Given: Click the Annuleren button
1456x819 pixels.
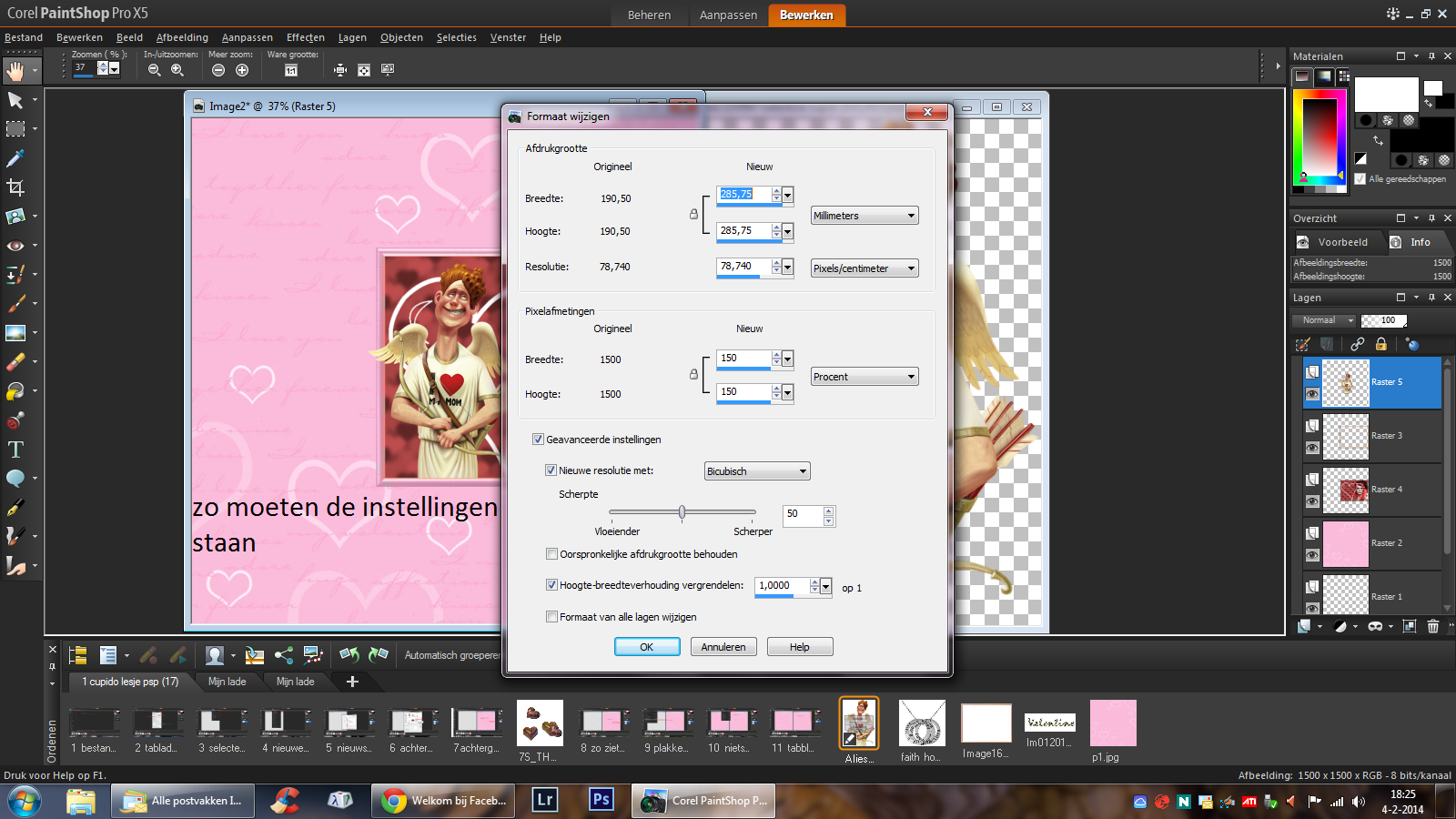Looking at the screenshot, I should point(723,647).
